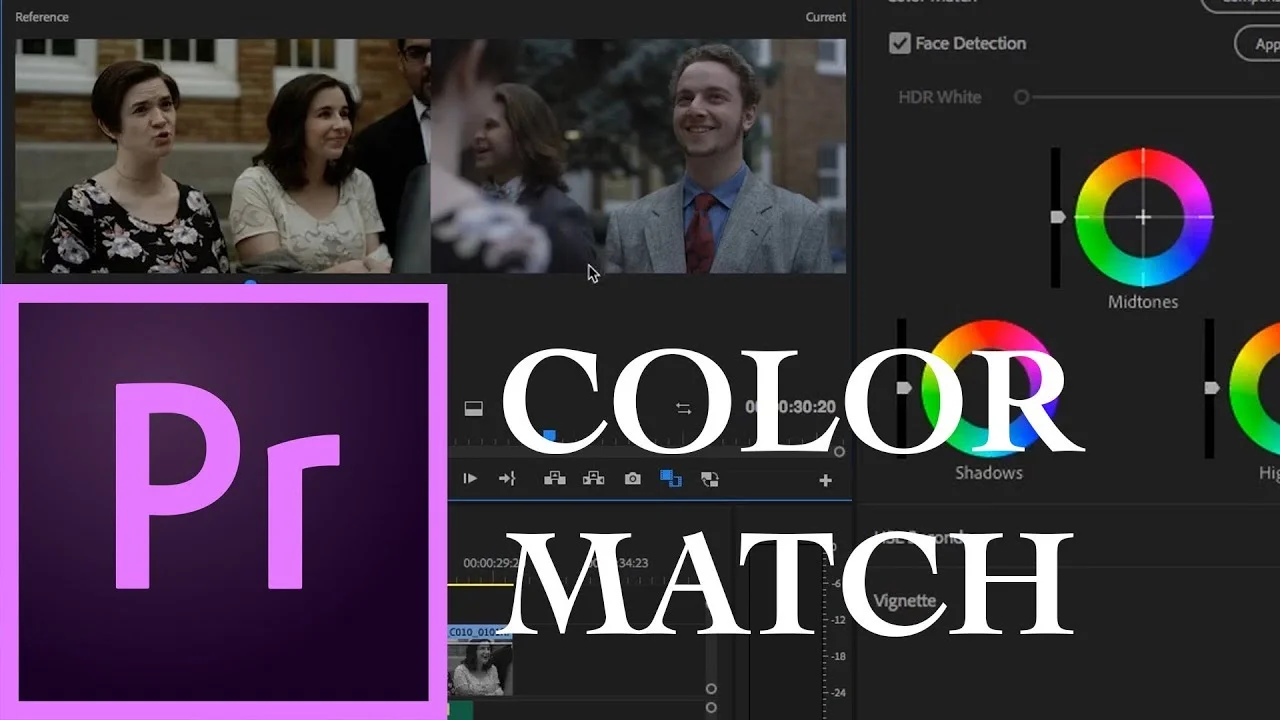Click the Highlights luminance slider handle
Image resolution: width=1280 pixels, height=720 pixels.
pyautogui.click(x=1212, y=387)
